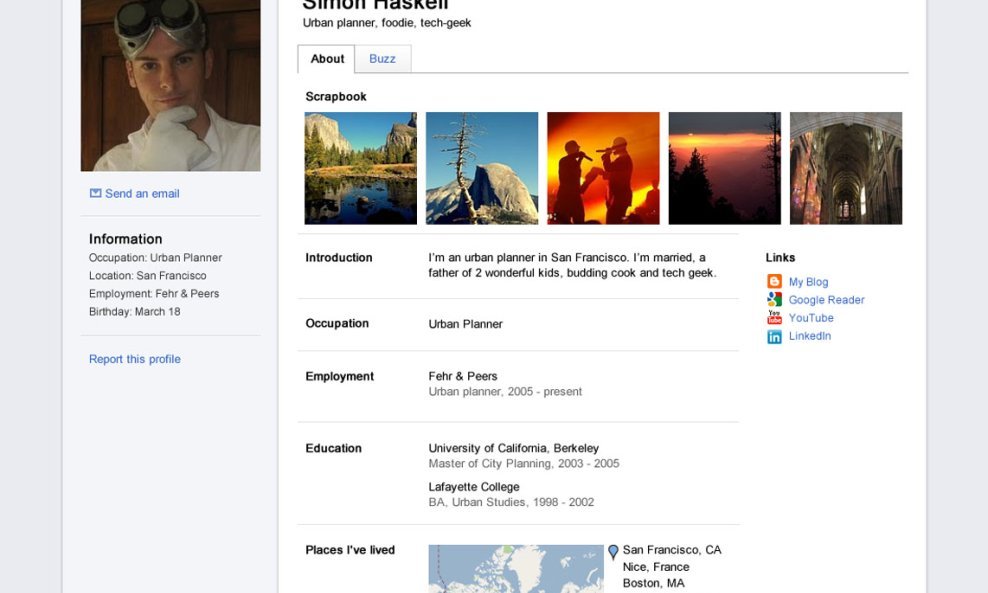Click the envelope icon beside Send an email

click(95, 193)
